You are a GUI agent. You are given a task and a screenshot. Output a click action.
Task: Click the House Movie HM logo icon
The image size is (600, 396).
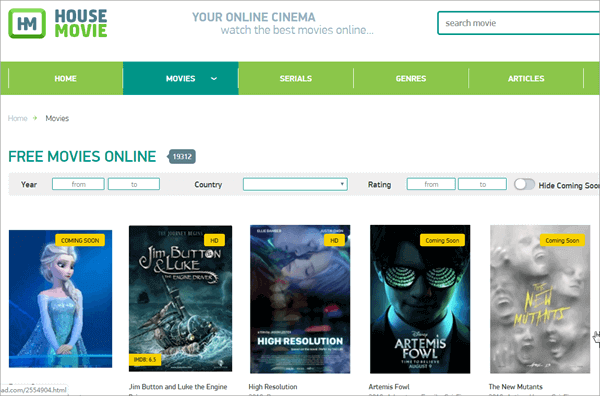tap(27, 24)
